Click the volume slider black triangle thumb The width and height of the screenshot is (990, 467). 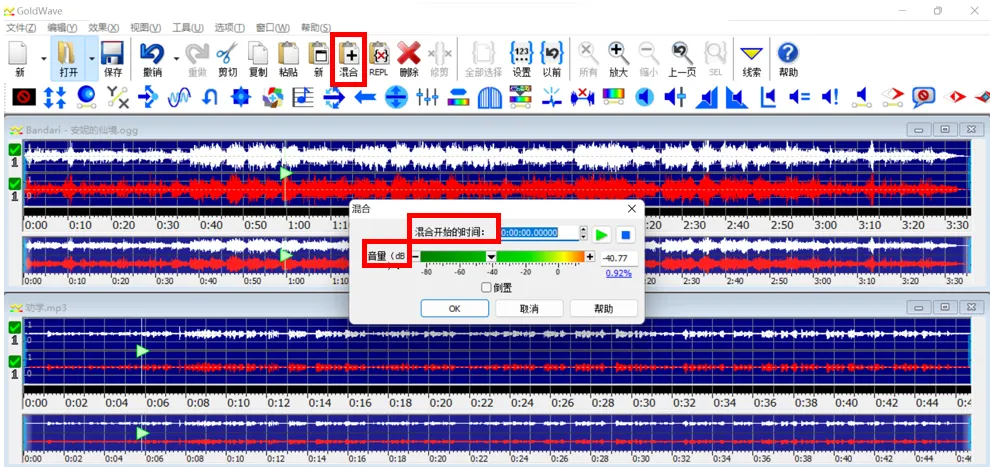click(x=491, y=257)
